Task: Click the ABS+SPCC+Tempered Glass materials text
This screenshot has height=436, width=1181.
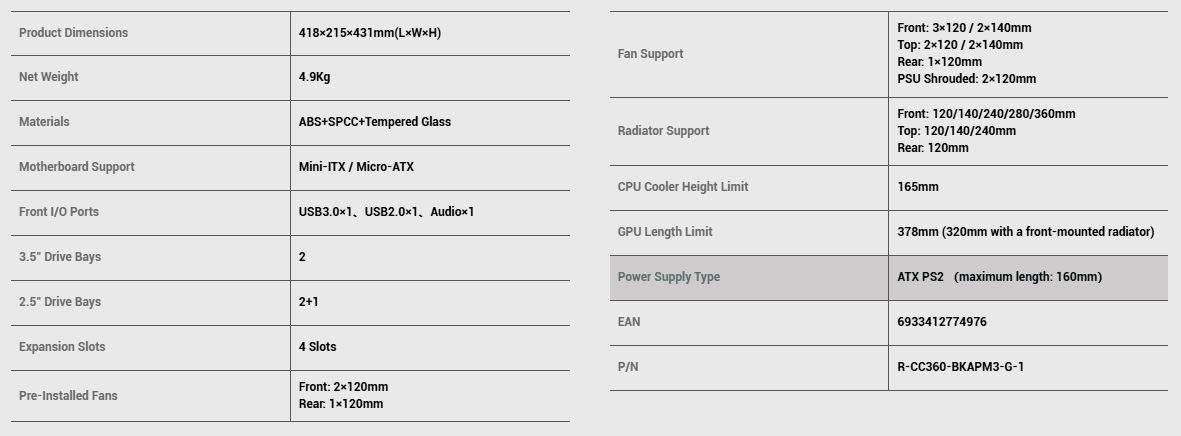Action: [374, 122]
